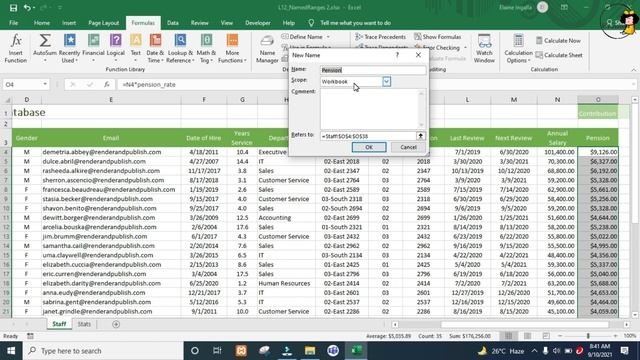
Task: Open the More Functions menu
Action: click(x=232, y=49)
